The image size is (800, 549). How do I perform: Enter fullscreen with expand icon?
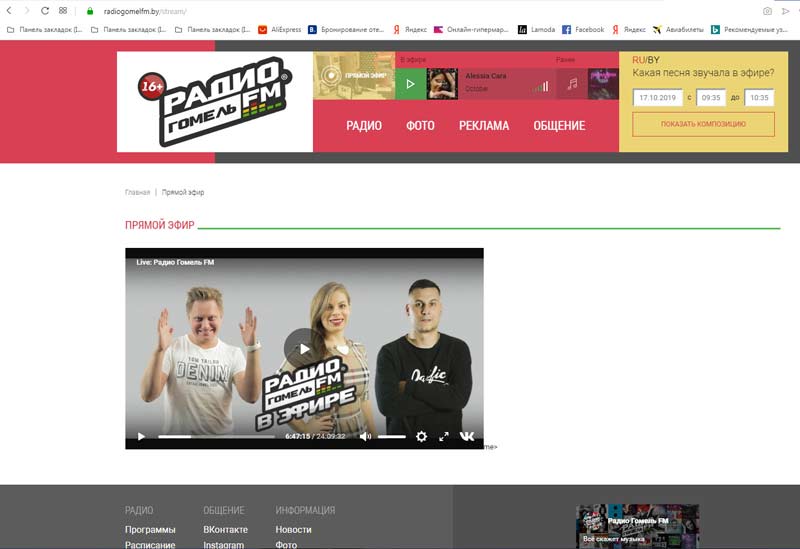point(444,436)
